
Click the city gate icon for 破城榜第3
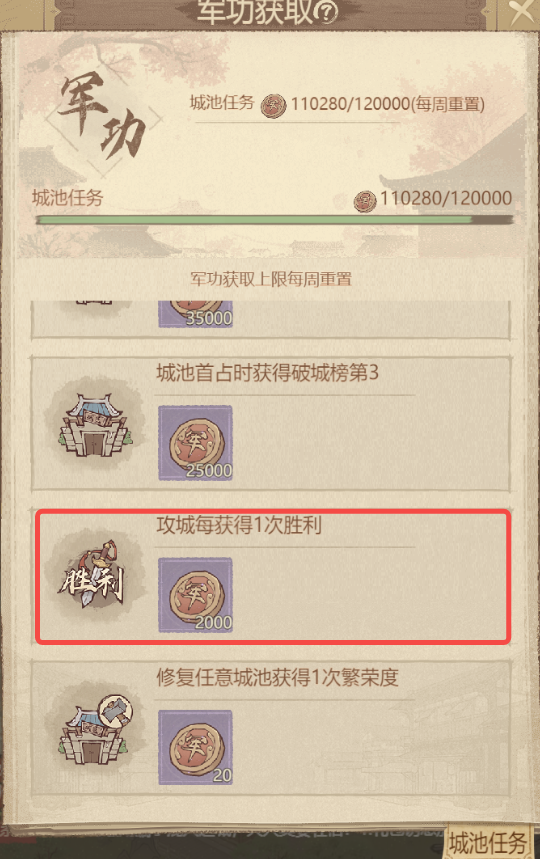click(x=95, y=423)
